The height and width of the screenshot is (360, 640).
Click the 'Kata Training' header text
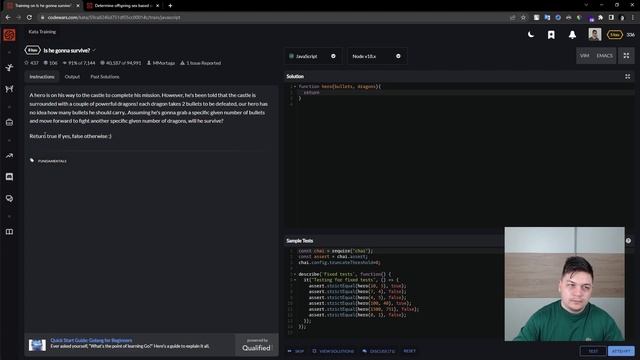tap(42, 32)
